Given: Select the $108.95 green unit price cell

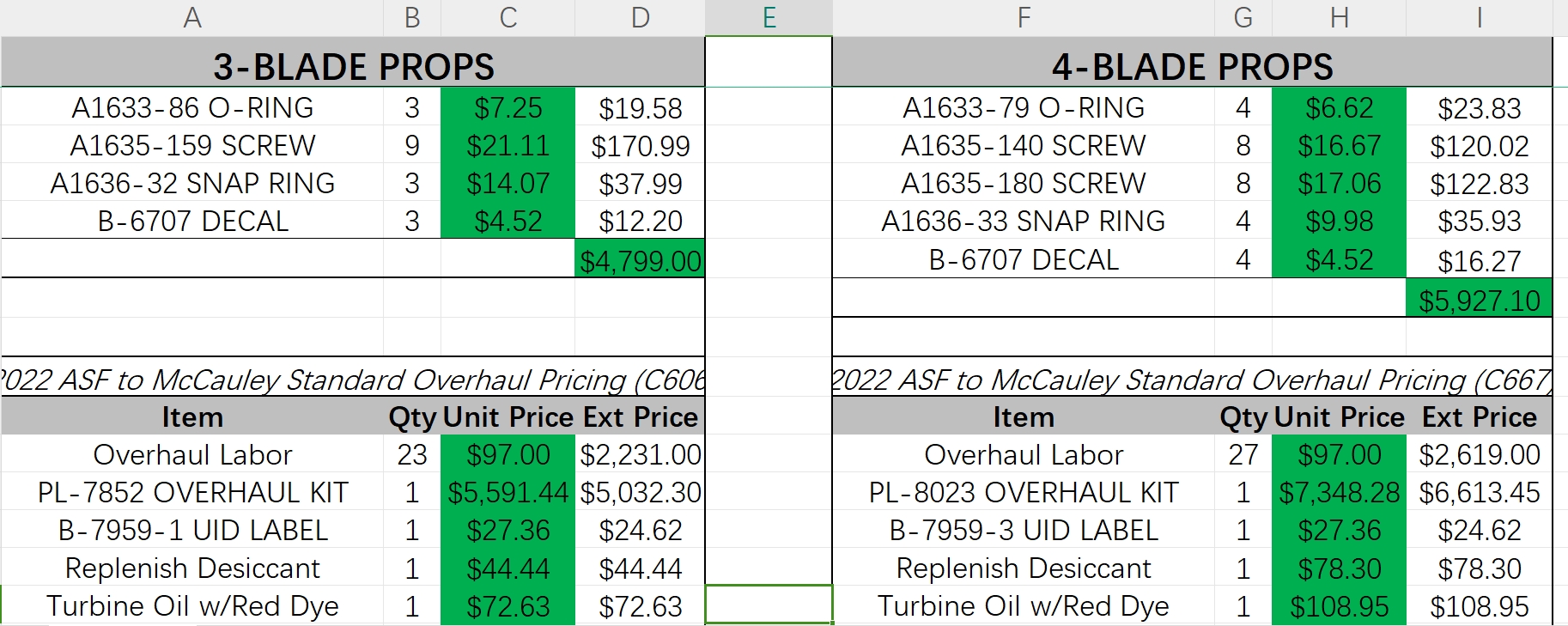Looking at the screenshot, I should [x=1339, y=606].
